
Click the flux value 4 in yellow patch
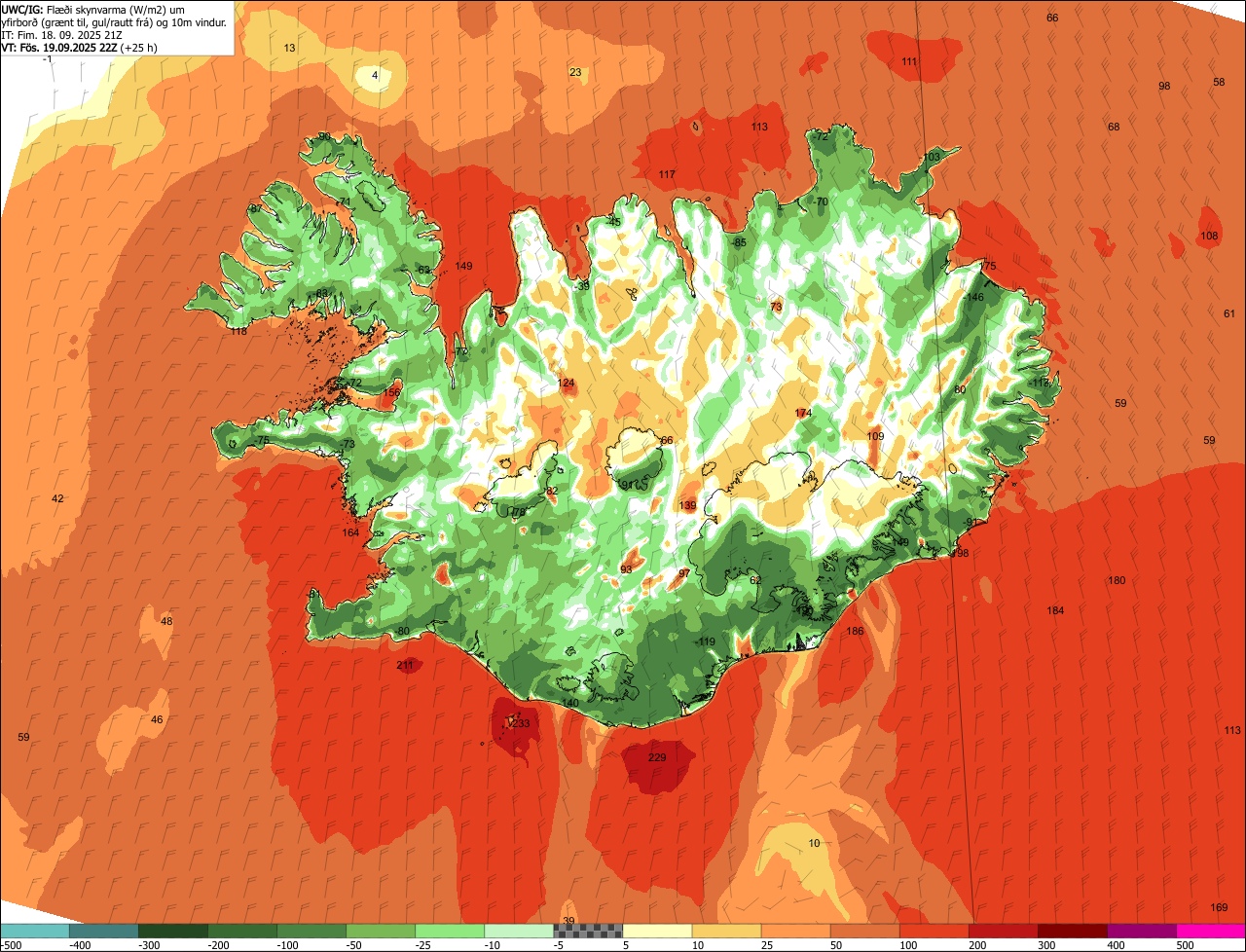[x=375, y=75]
